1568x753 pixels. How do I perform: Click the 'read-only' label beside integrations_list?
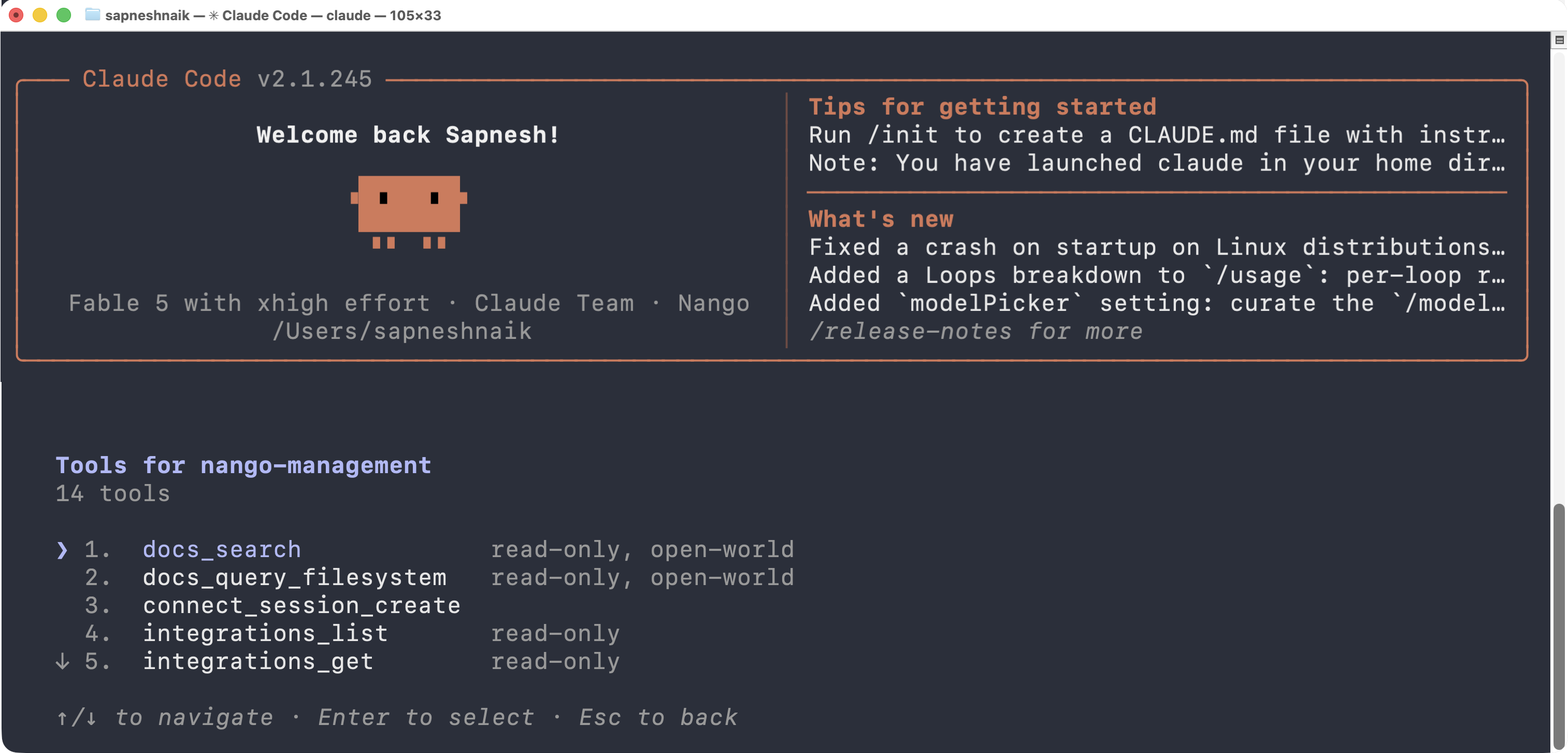point(555,634)
